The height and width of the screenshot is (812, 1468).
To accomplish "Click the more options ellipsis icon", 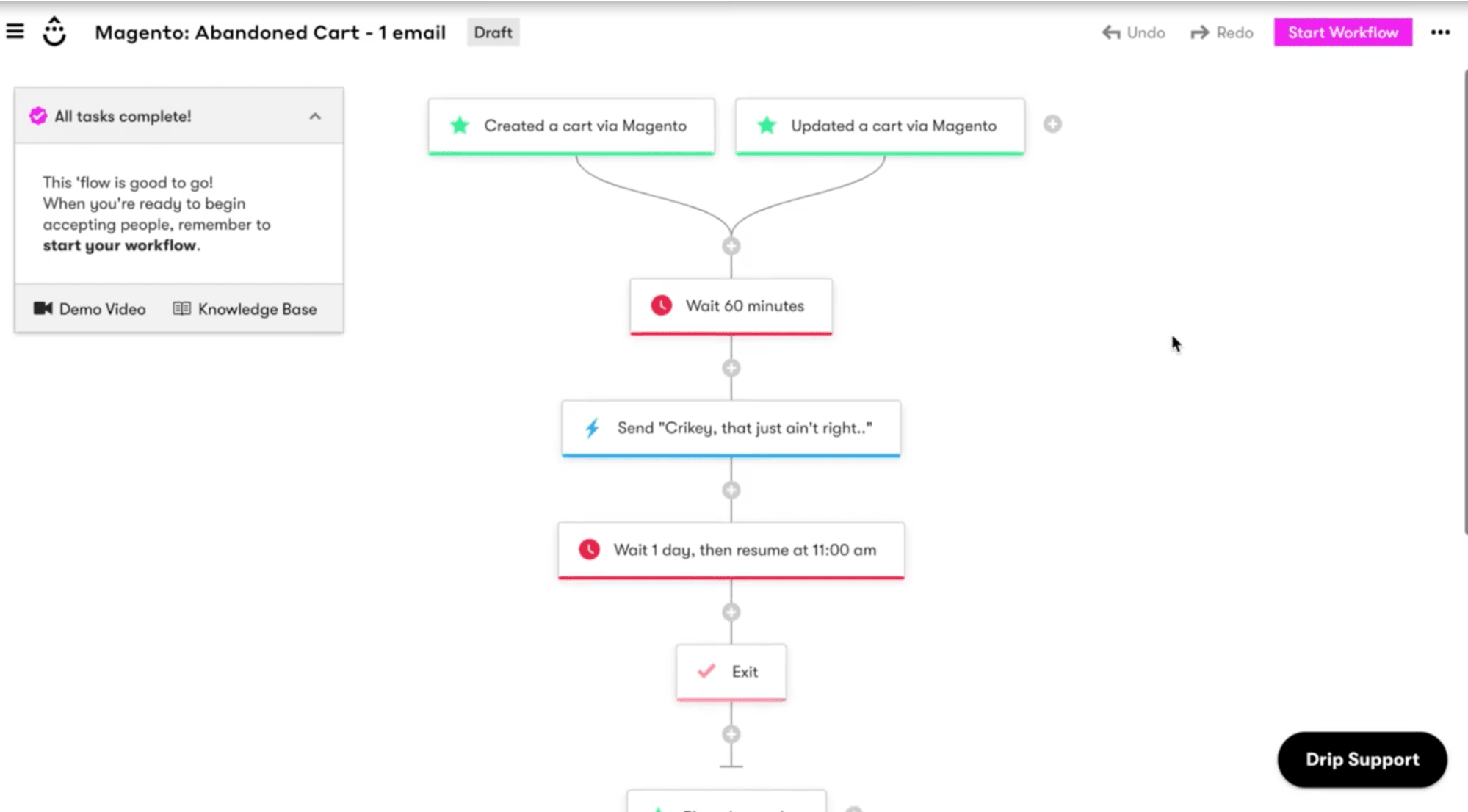I will 1440,32.
